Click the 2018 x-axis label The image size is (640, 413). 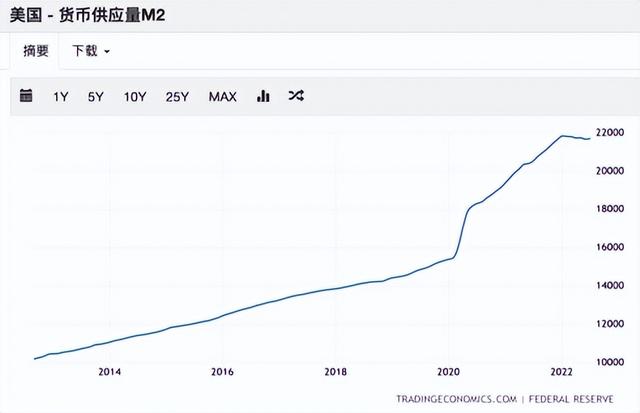336,372
